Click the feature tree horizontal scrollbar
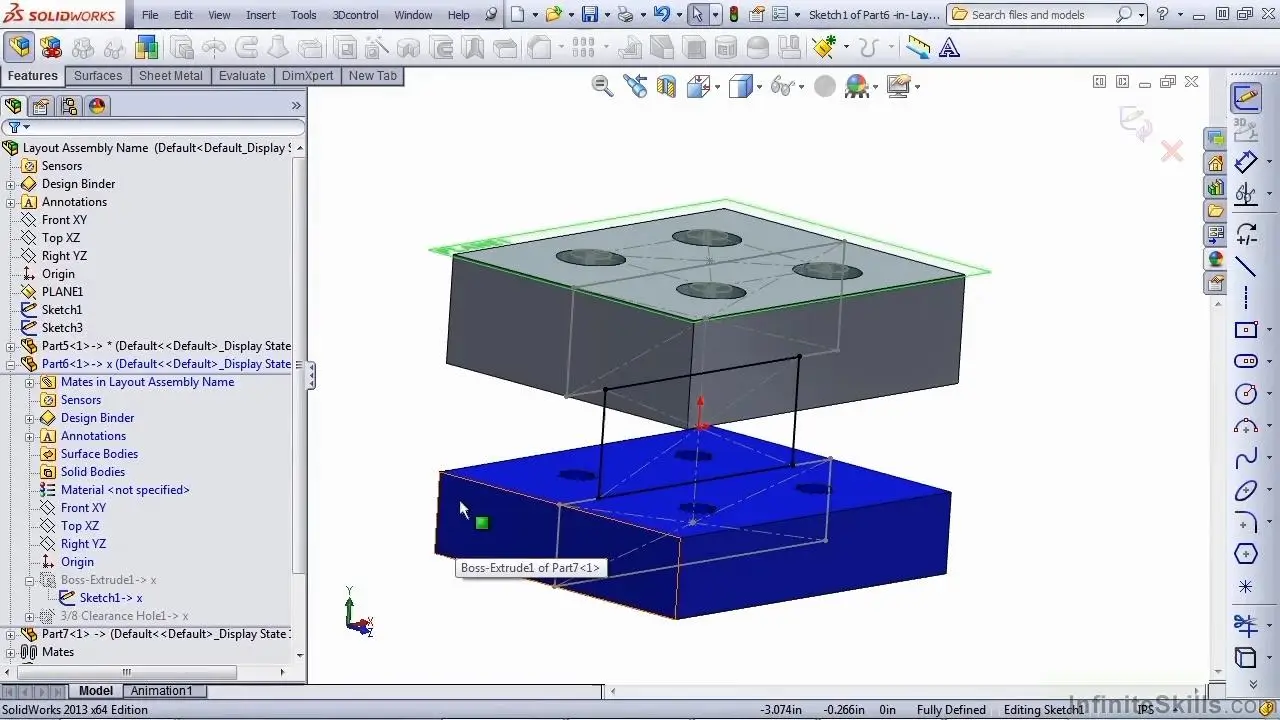 pyautogui.click(x=126, y=672)
